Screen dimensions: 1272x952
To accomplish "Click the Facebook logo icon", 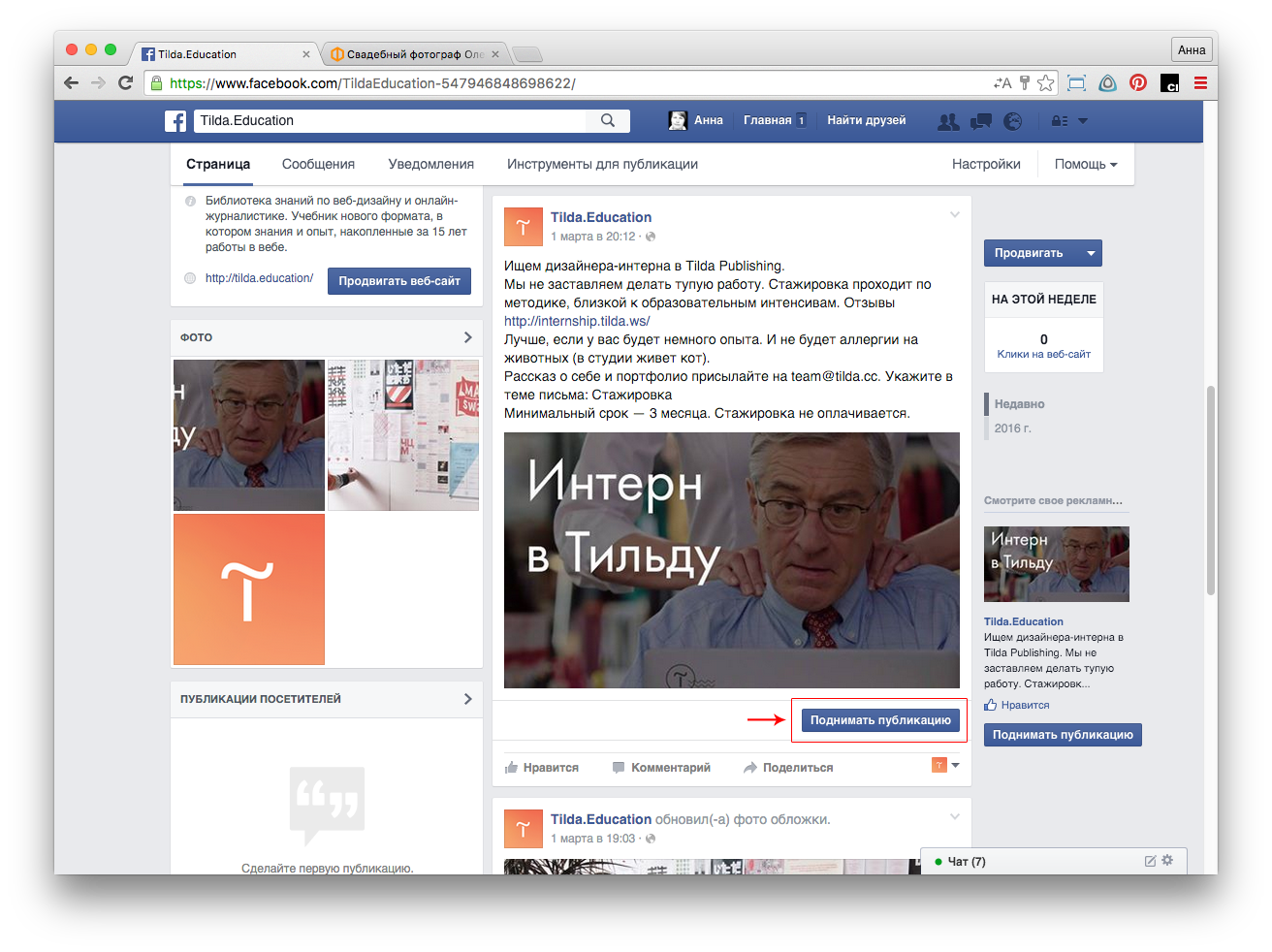I will 175,121.
